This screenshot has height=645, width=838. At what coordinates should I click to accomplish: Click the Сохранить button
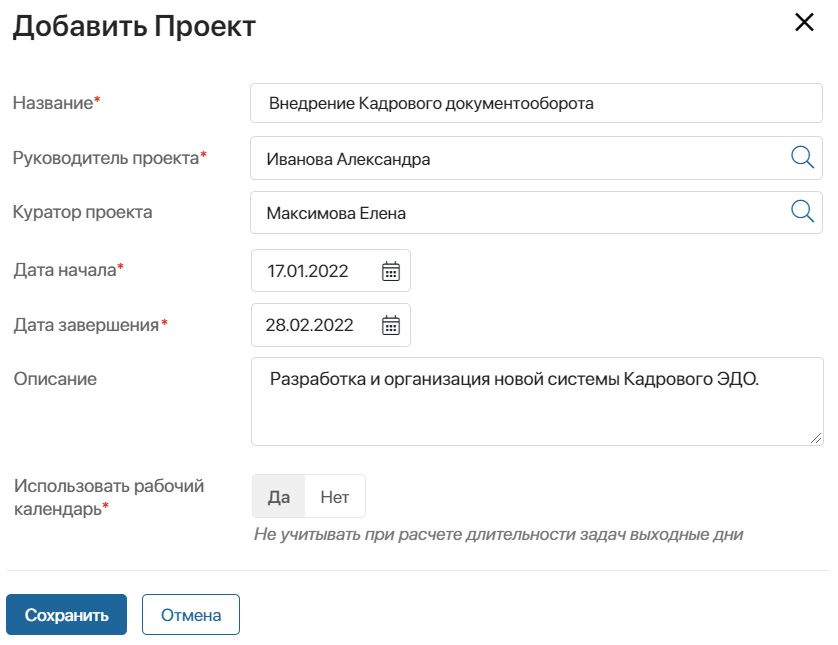point(66,615)
